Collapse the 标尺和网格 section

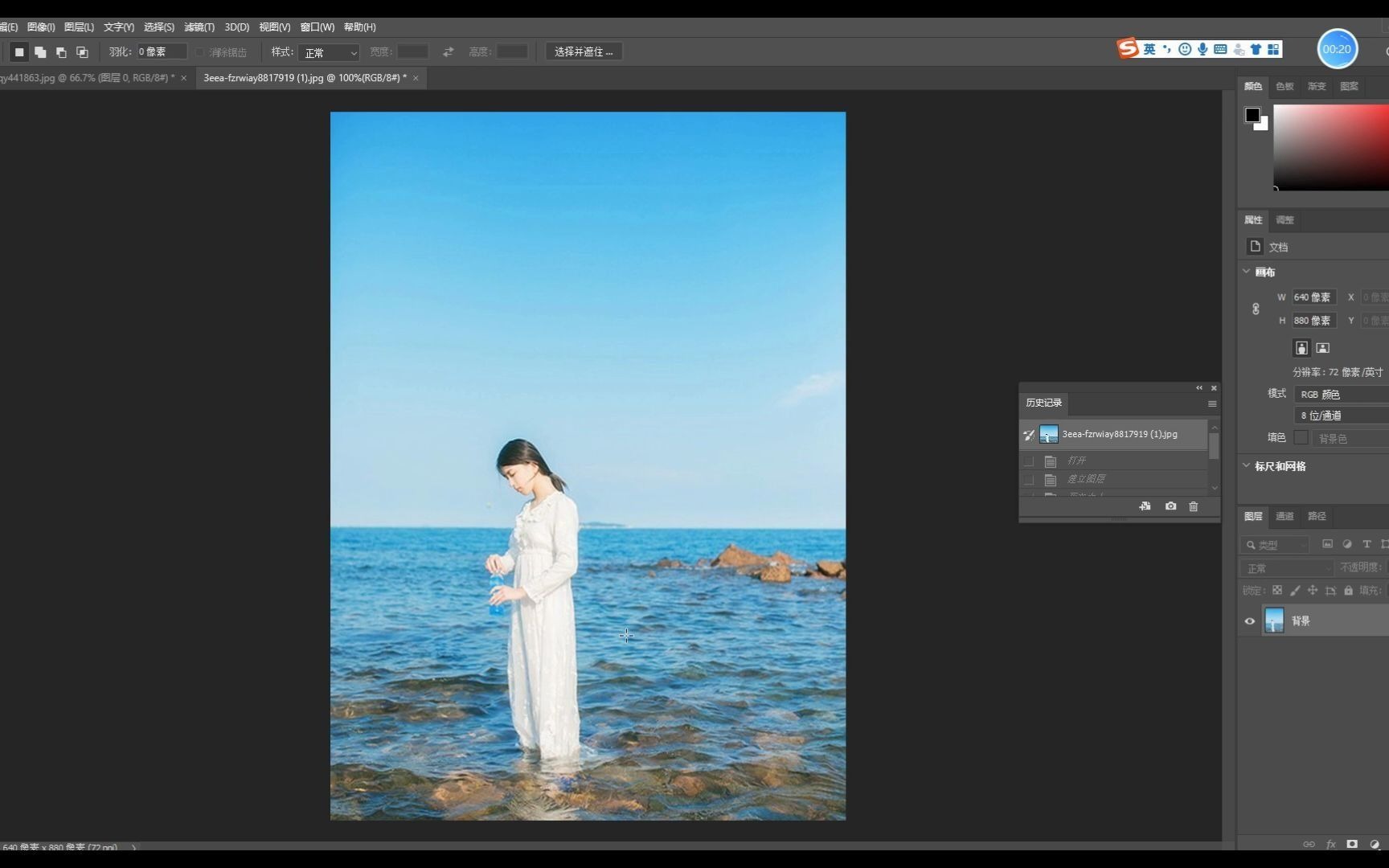point(1246,465)
